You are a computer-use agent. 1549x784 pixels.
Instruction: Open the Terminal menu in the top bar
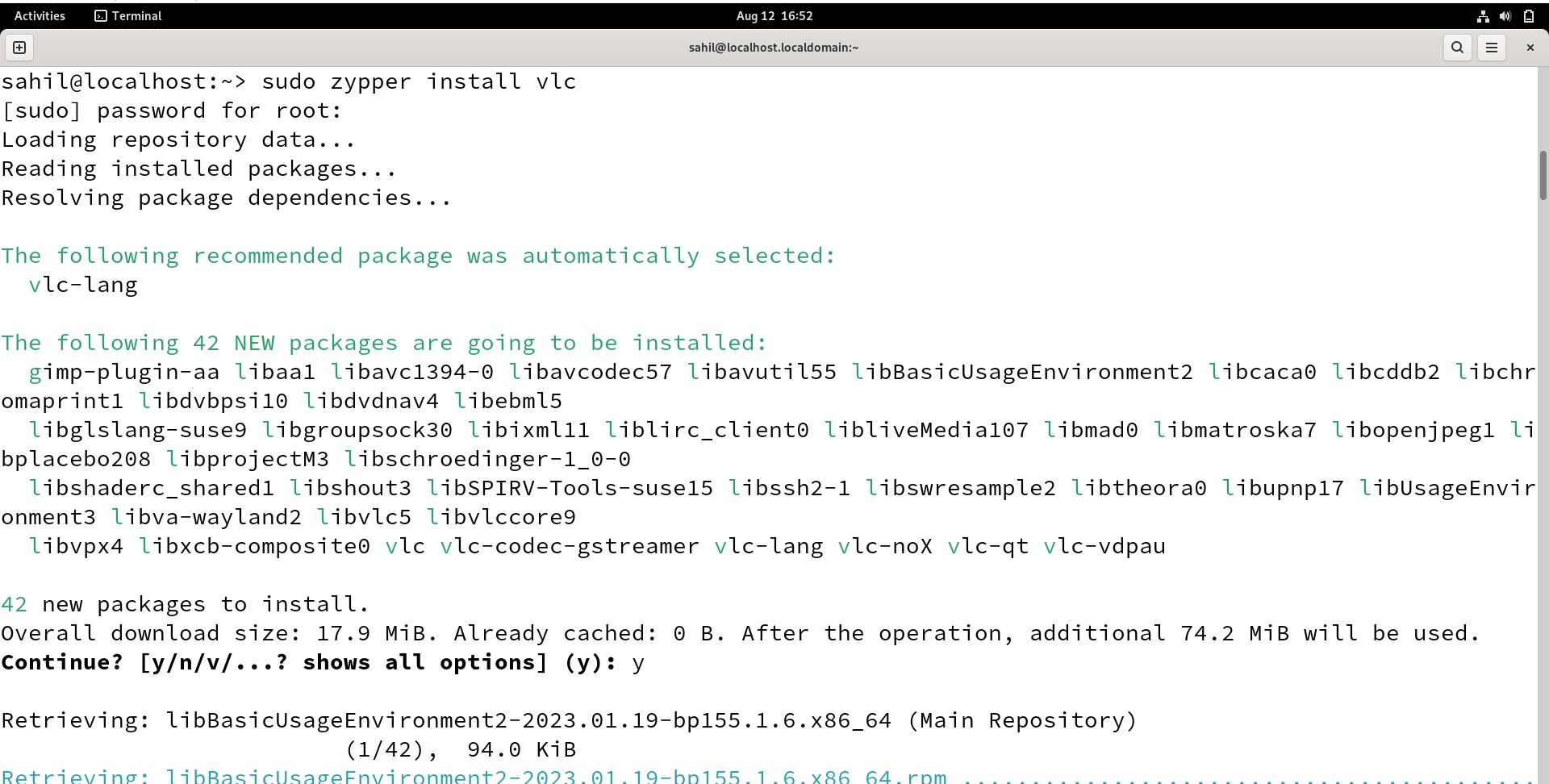[127, 15]
